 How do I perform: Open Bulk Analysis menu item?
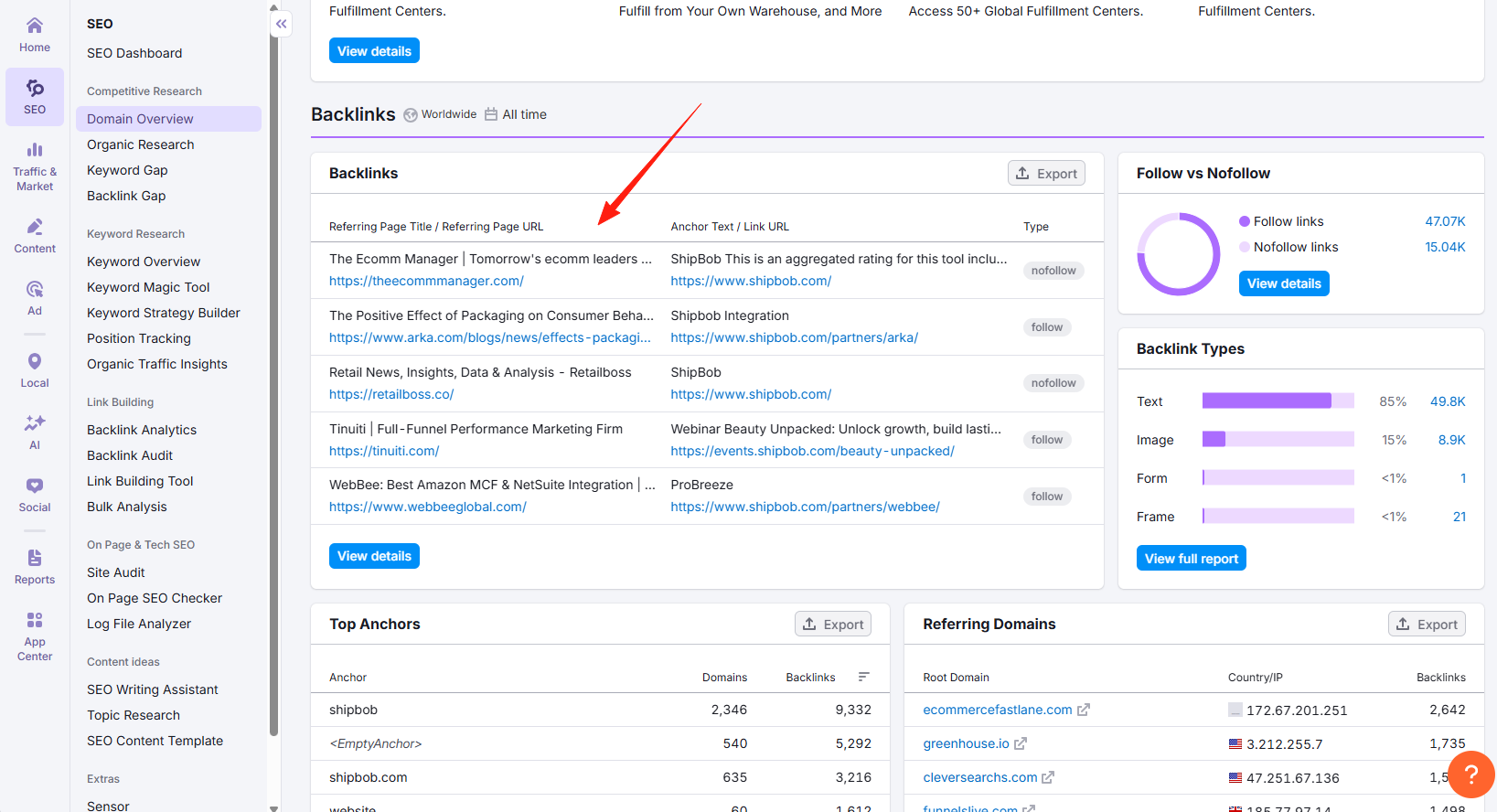[x=127, y=507]
